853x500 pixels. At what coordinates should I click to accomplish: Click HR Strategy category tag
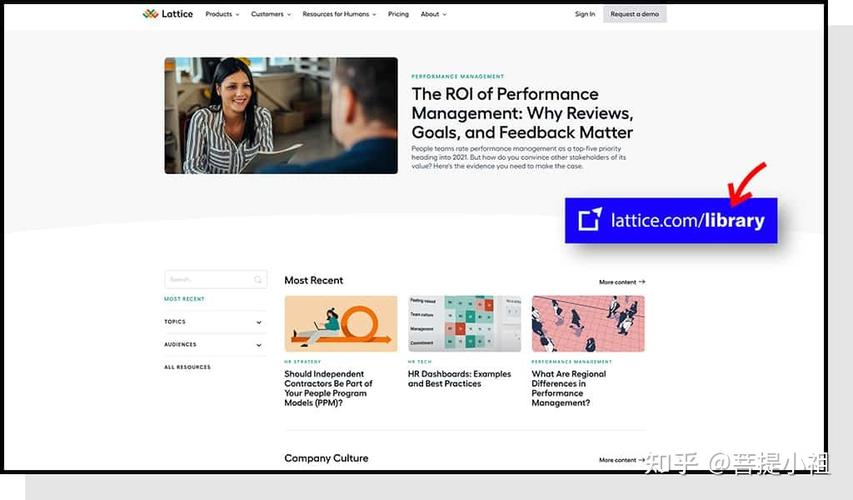[x=302, y=362]
